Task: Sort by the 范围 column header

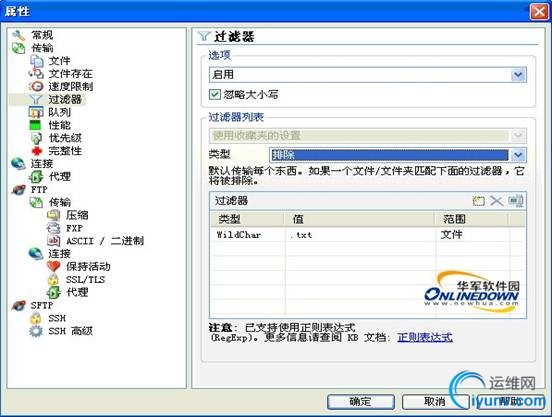Action: pyautogui.click(x=472, y=219)
